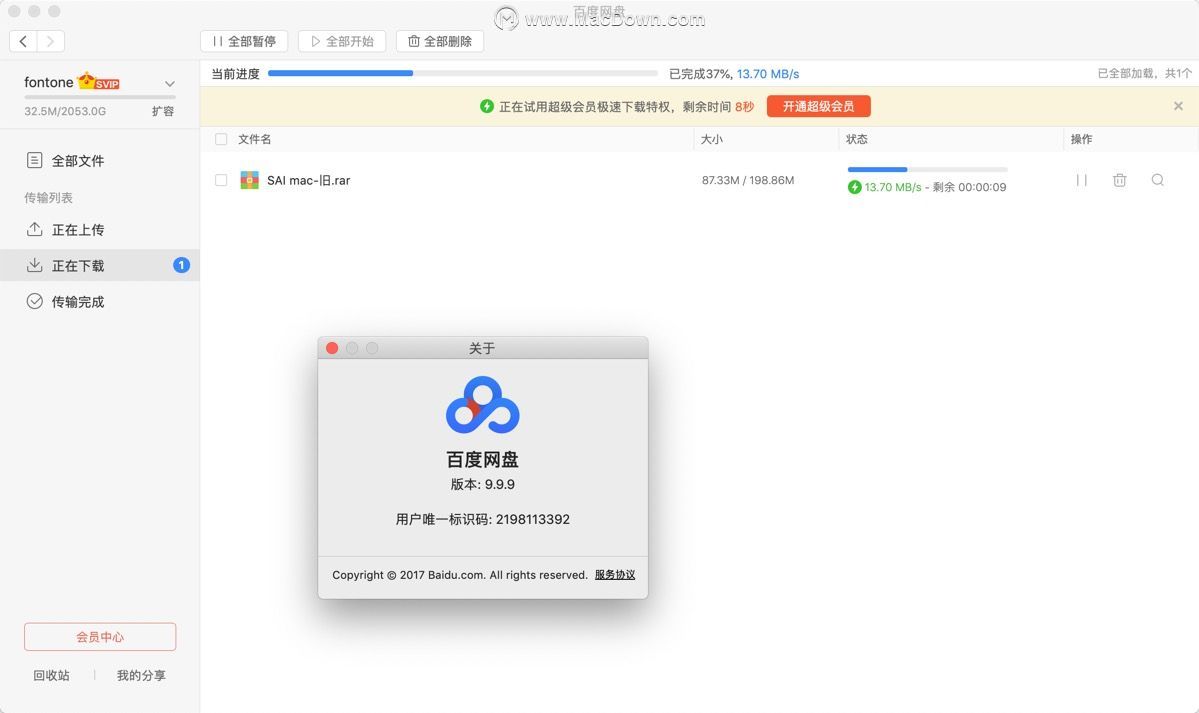Go forward with the right arrow button

tap(50, 41)
